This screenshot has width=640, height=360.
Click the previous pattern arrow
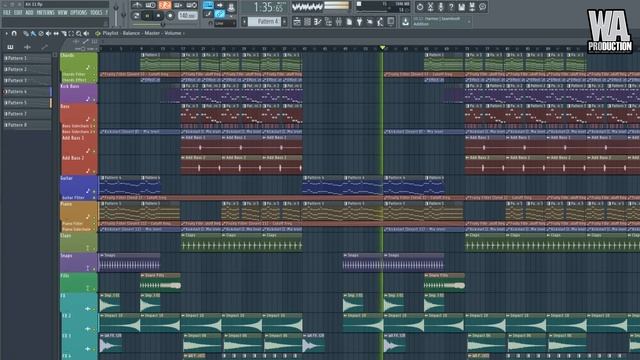245,21
